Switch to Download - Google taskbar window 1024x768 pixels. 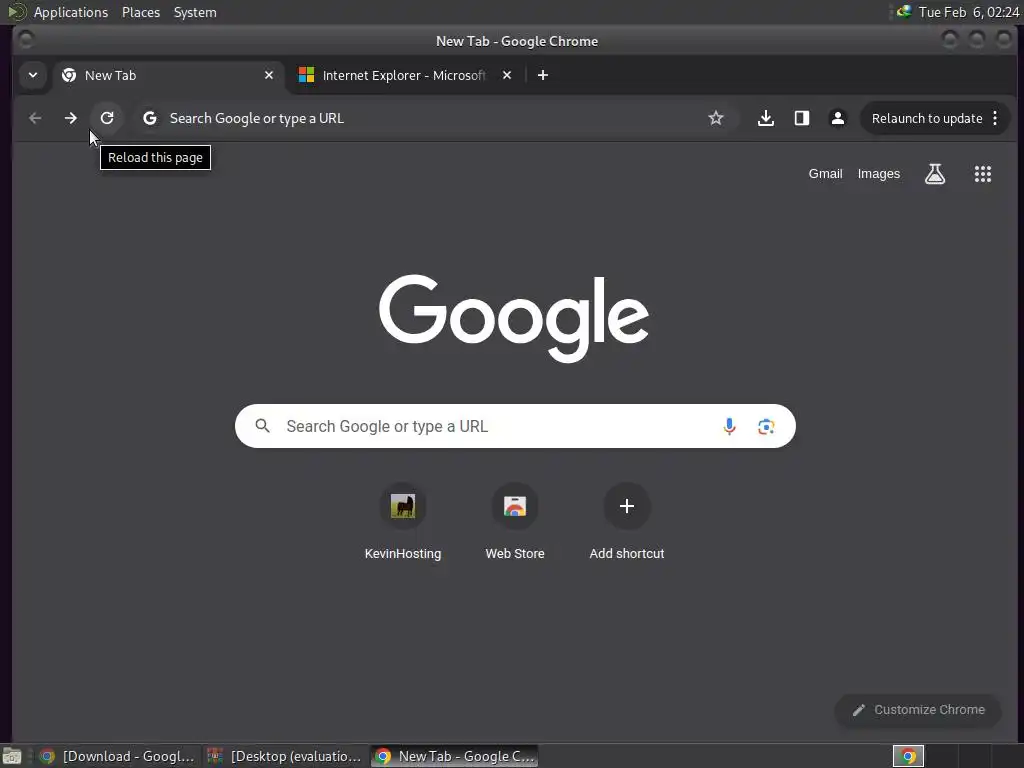point(118,756)
